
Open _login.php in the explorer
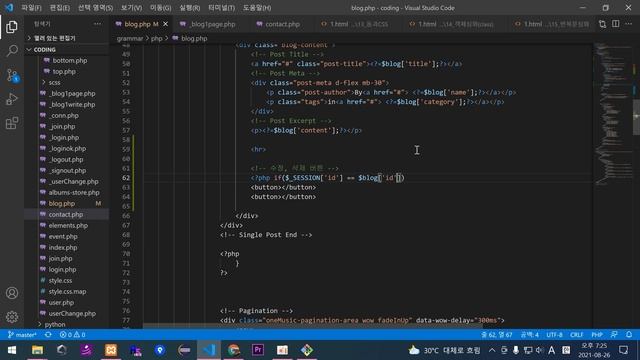coord(64,138)
